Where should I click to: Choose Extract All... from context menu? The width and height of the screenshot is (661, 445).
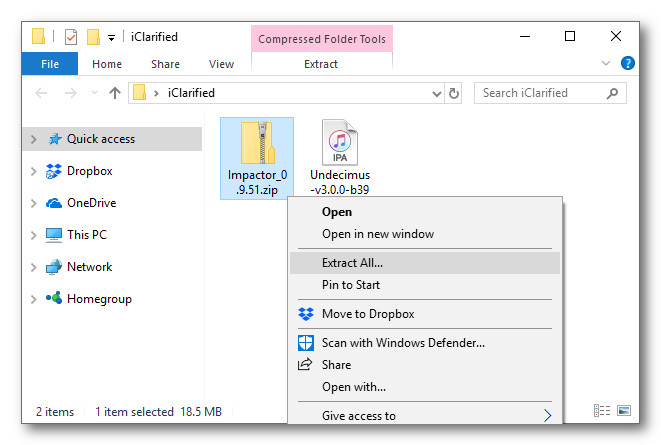[352, 263]
